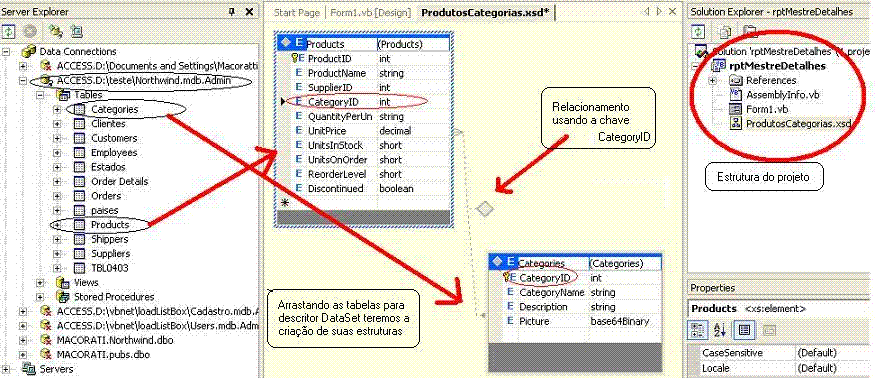Image resolution: width=875 pixels, height=378 pixels.
Task: Click Categories table icon in tree
Action: (x=79, y=109)
